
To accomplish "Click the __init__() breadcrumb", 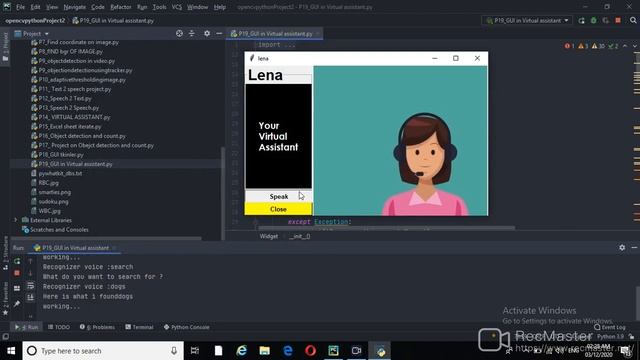I will click(x=300, y=236).
